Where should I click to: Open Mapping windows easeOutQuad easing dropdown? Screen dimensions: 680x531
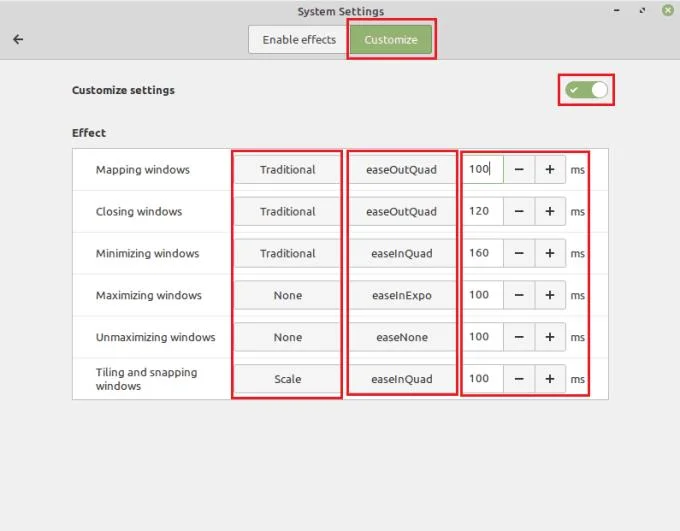[402, 170]
